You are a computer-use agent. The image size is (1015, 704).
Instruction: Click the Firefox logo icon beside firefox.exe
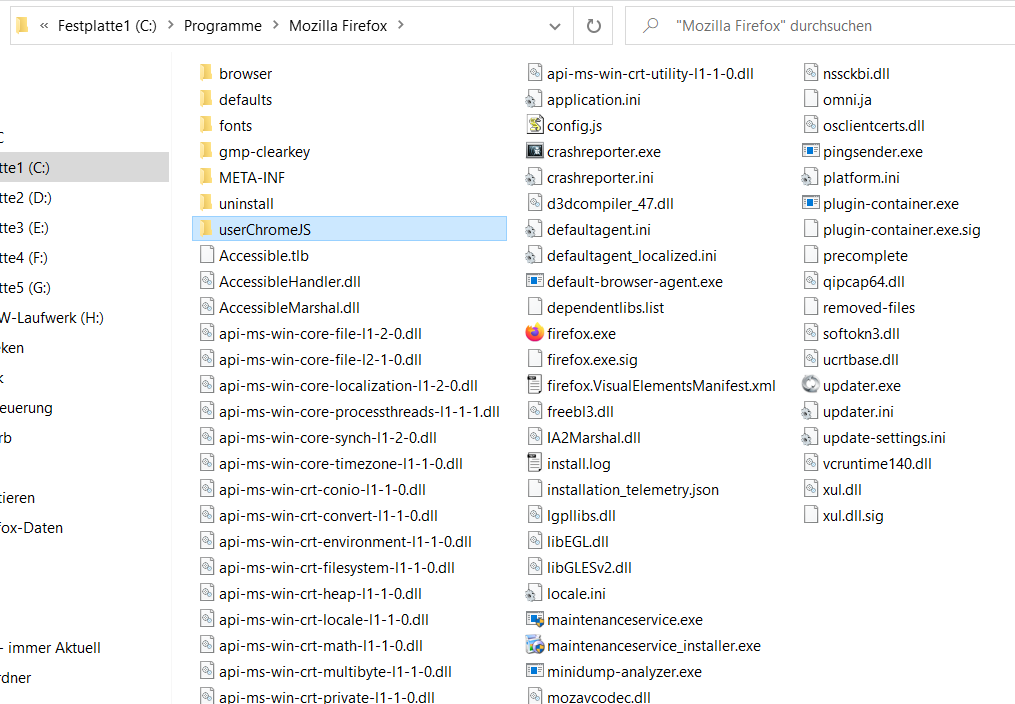[x=535, y=333]
